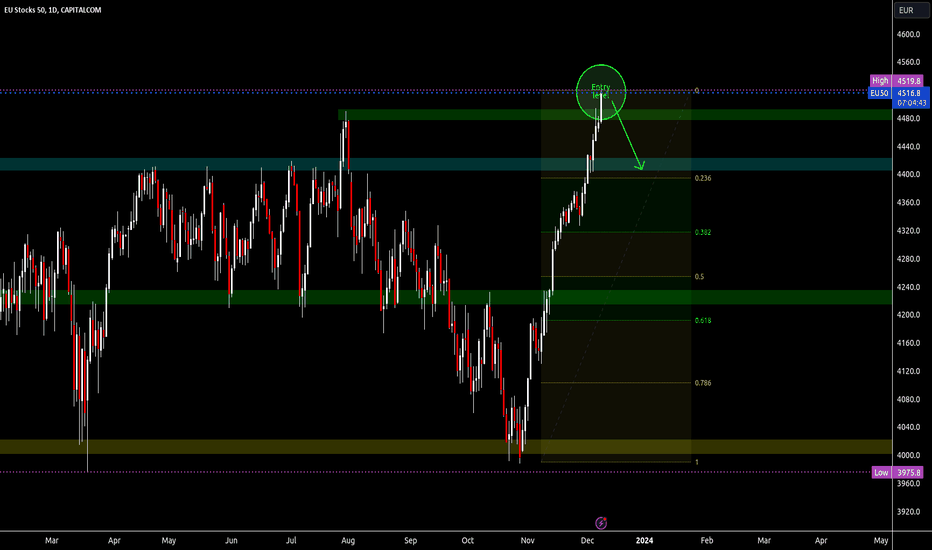Click the 2024 label on time axis
Viewport: 932px width, 550px height.
644,540
